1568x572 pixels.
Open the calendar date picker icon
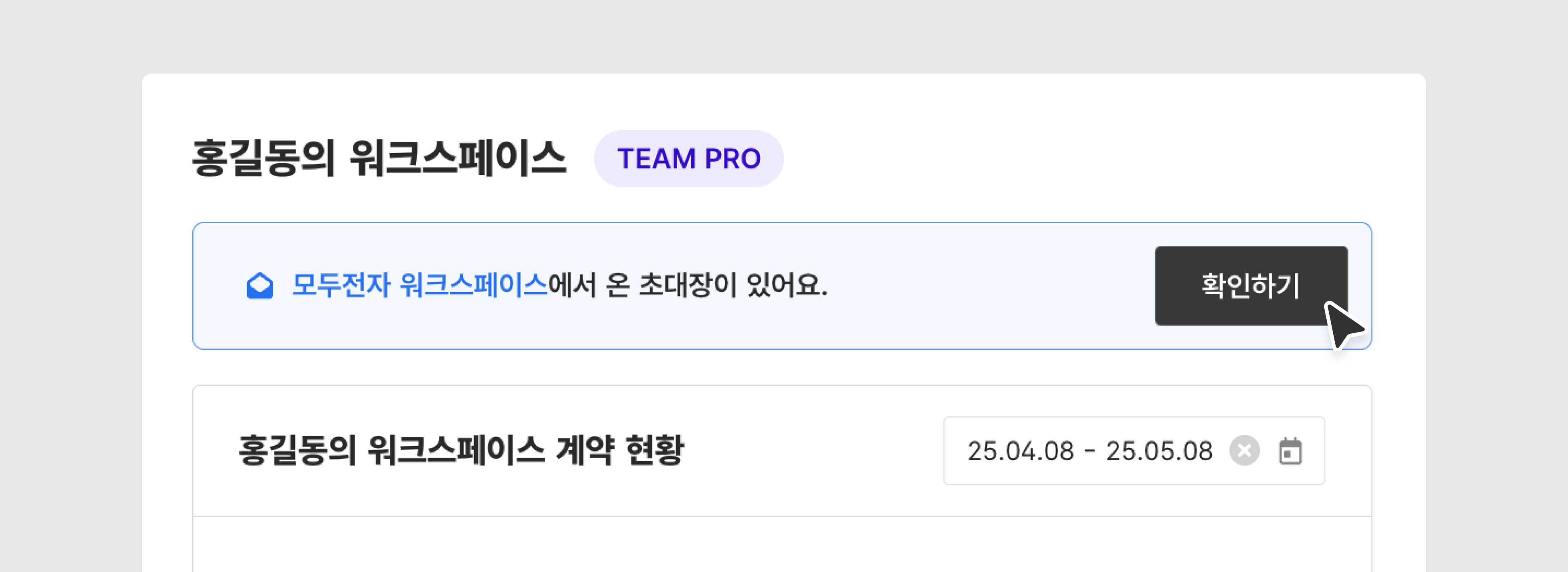(x=1290, y=451)
